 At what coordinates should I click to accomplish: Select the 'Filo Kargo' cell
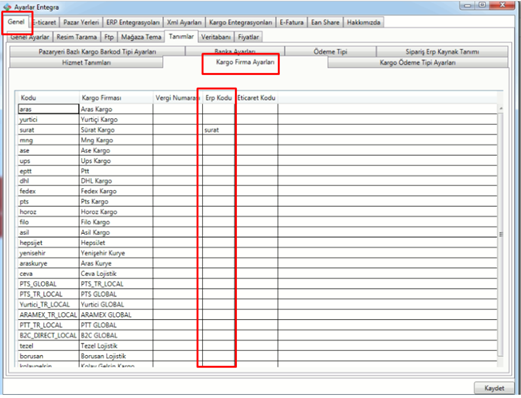[116, 222]
